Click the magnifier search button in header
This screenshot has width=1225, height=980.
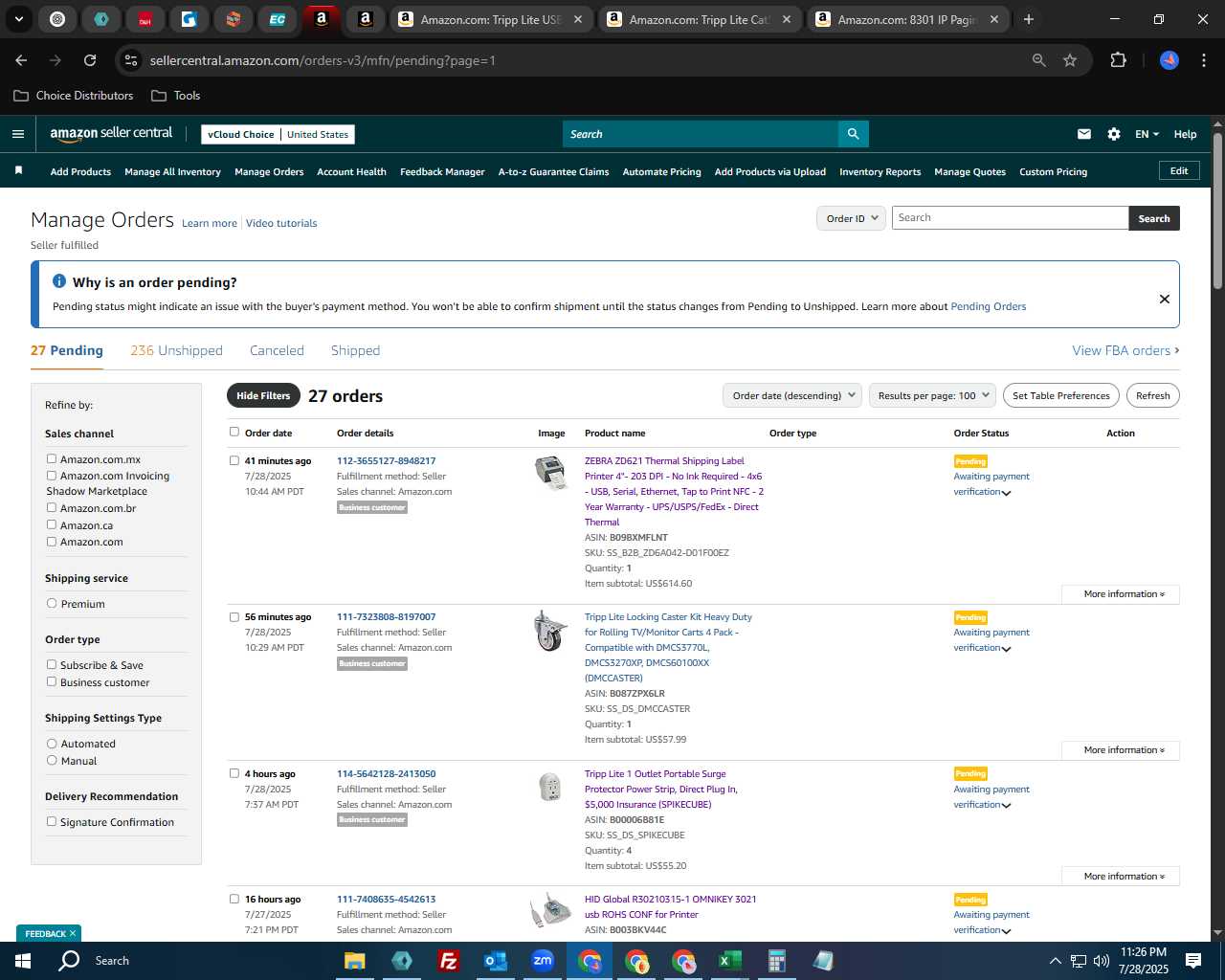pos(854,134)
